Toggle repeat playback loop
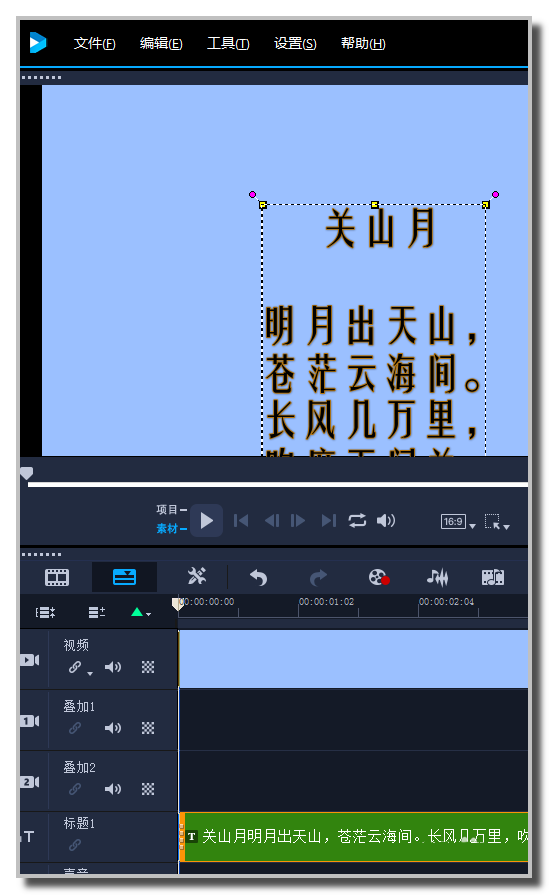This screenshot has width=549, height=895. click(357, 521)
